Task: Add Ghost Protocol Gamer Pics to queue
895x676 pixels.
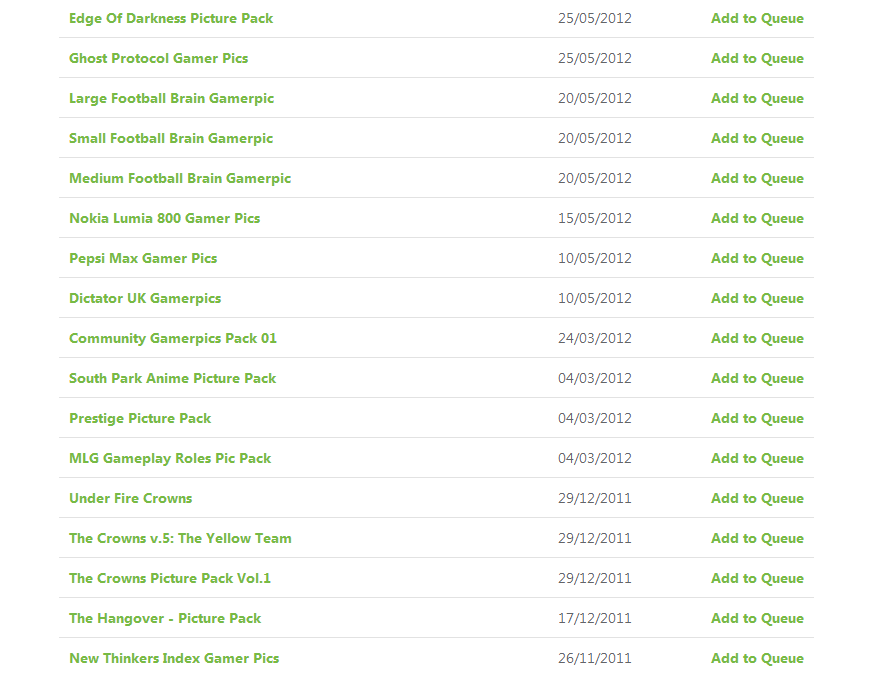Action: point(757,58)
